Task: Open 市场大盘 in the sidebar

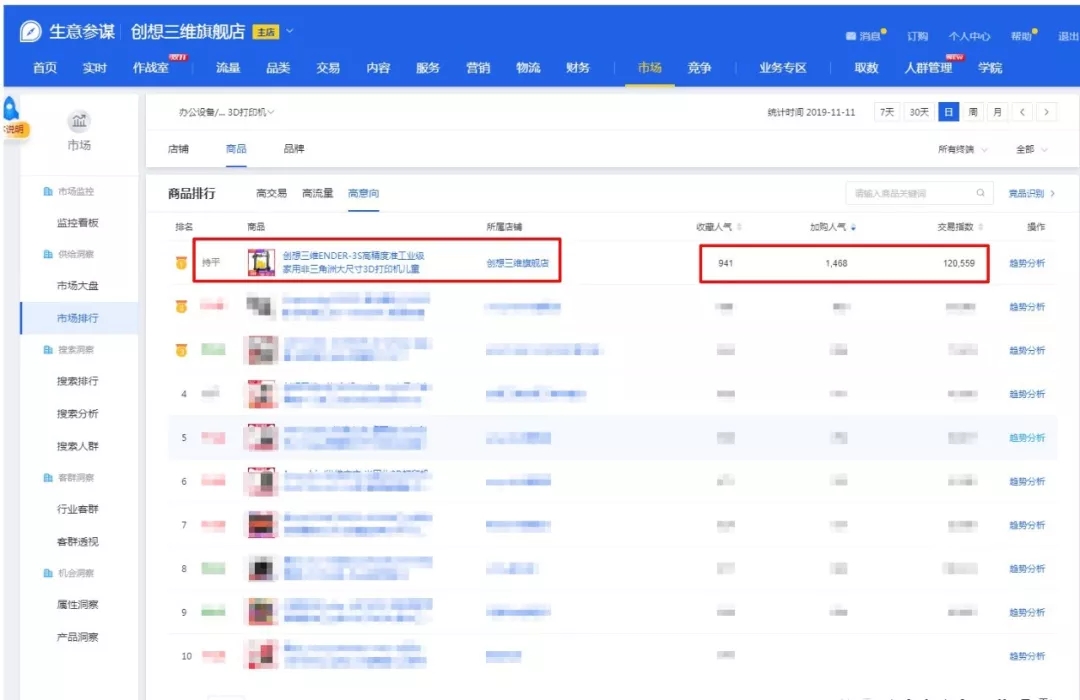Action: point(78,285)
